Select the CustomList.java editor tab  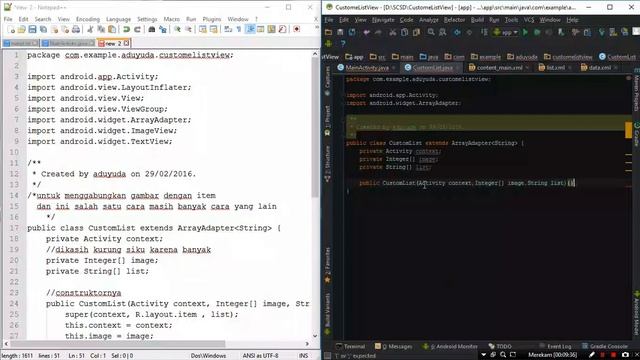coord(433,68)
